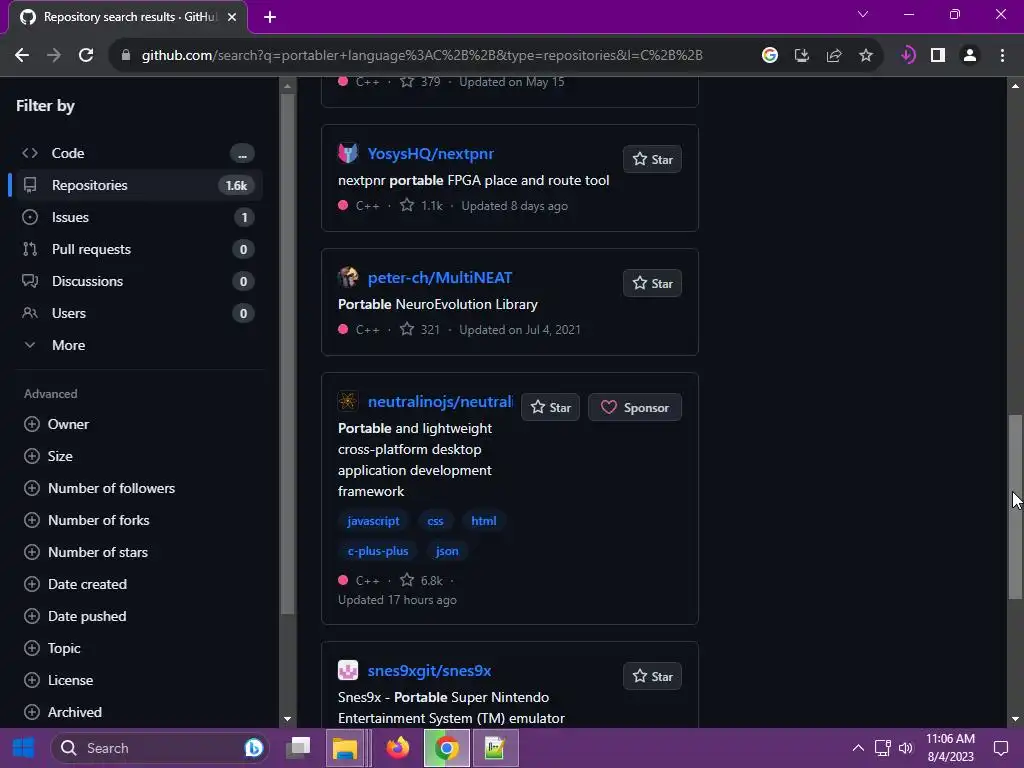
Task: Open Chrome's three-dot menu
Action: [1002, 56]
